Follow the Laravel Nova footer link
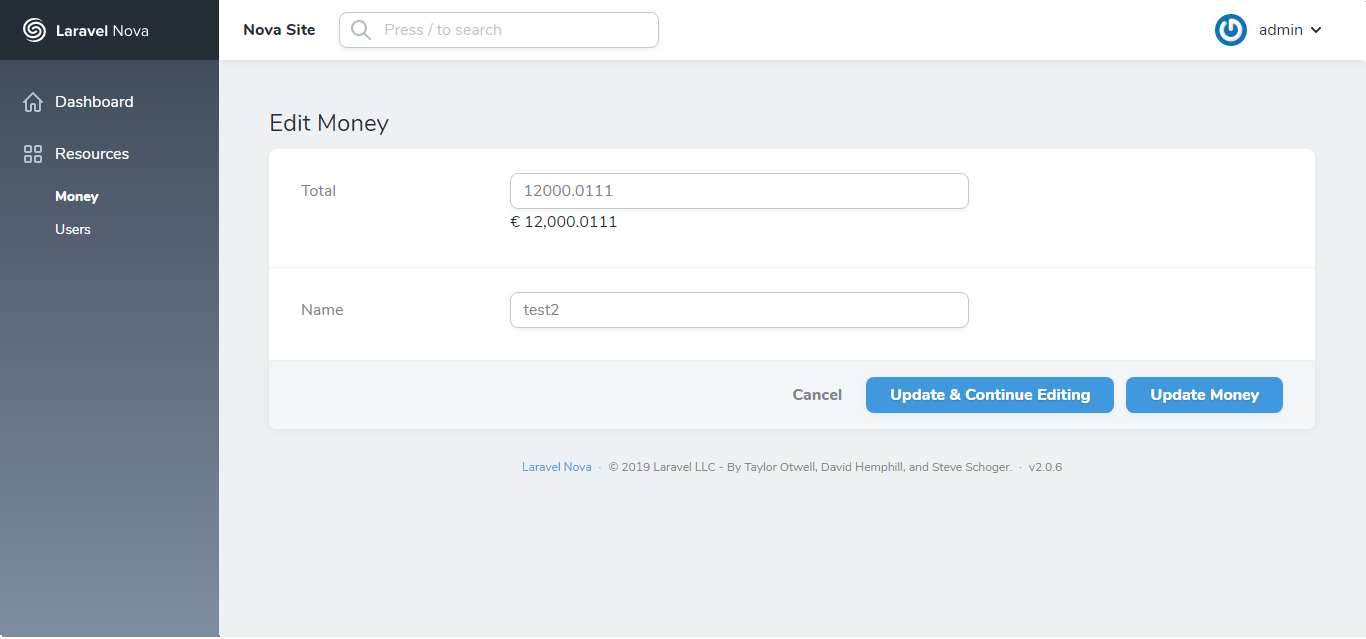 coord(556,467)
